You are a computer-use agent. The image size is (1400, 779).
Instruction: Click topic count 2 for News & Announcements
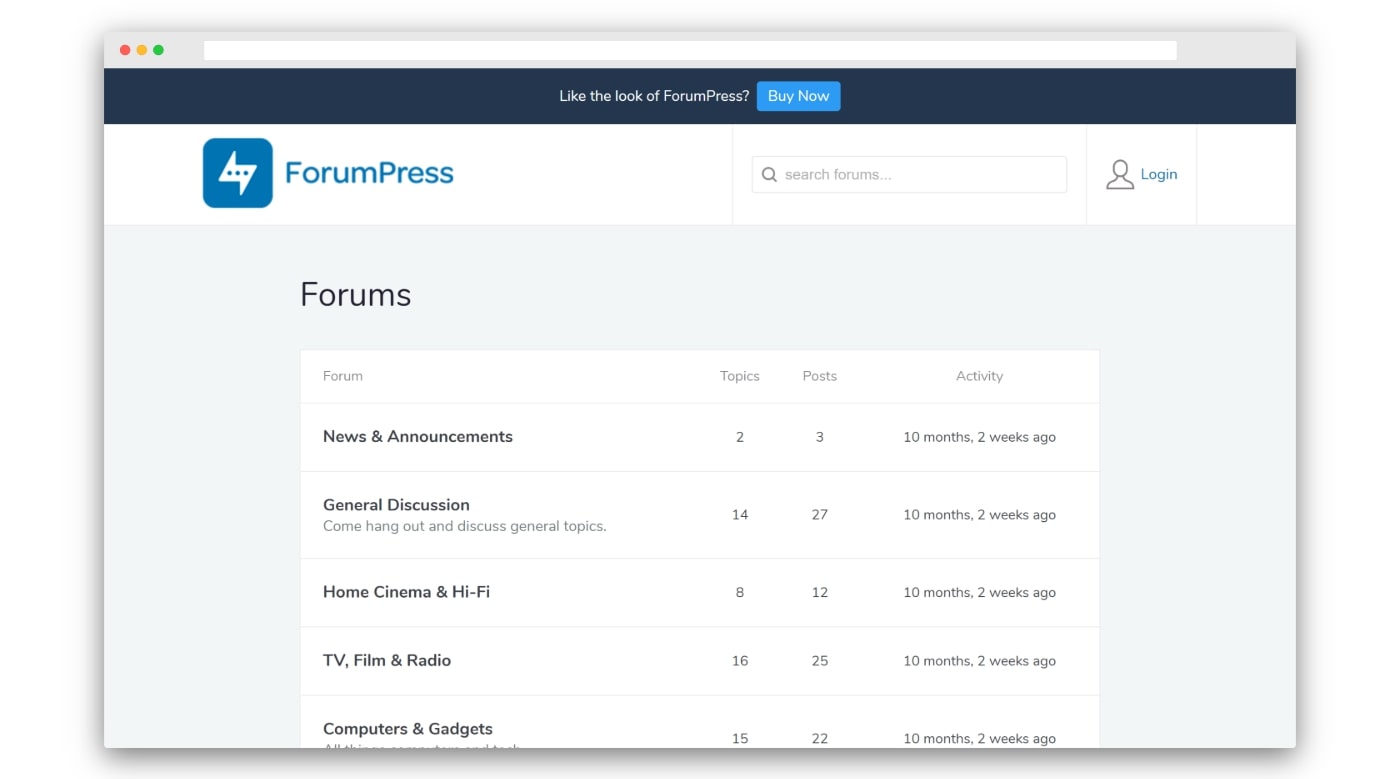[x=740, y=437]
